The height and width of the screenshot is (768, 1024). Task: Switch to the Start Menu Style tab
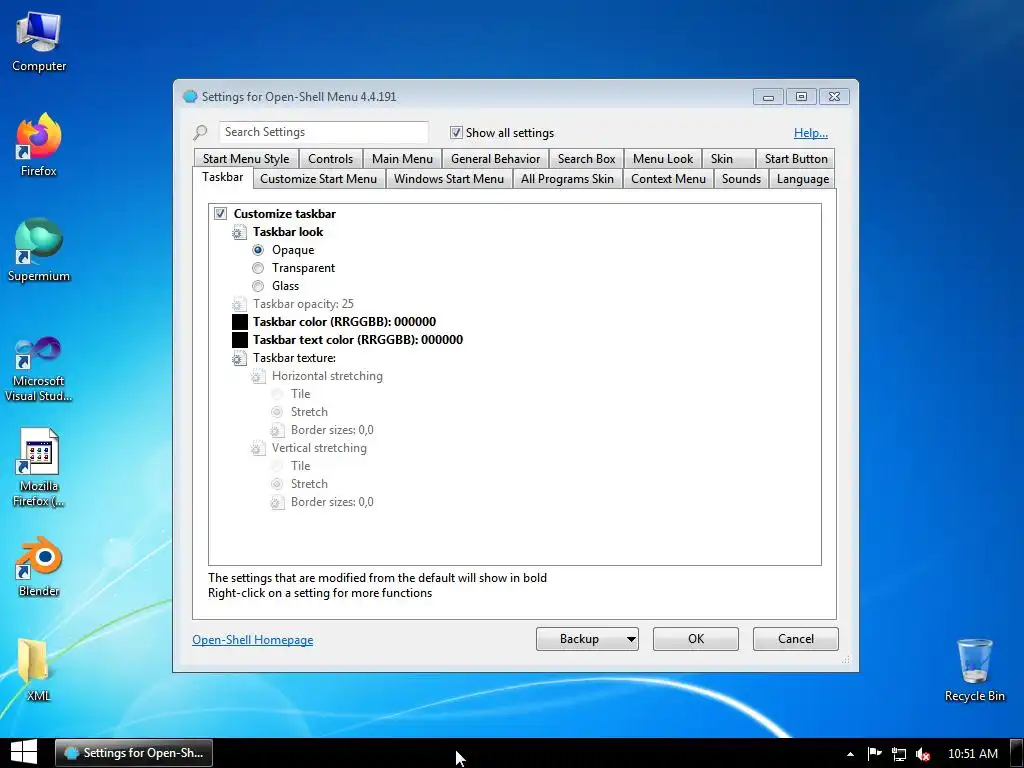click(x=246, y=159)
